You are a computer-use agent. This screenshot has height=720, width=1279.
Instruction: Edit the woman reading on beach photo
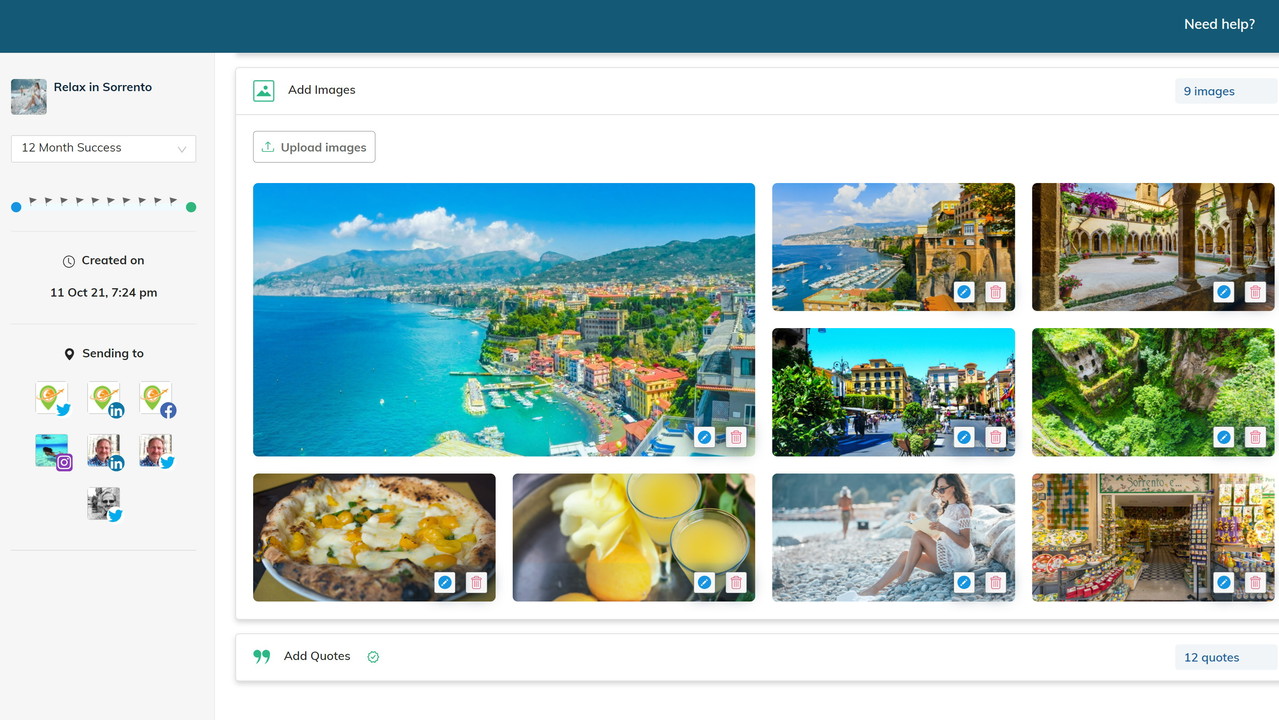coord(964,582)
